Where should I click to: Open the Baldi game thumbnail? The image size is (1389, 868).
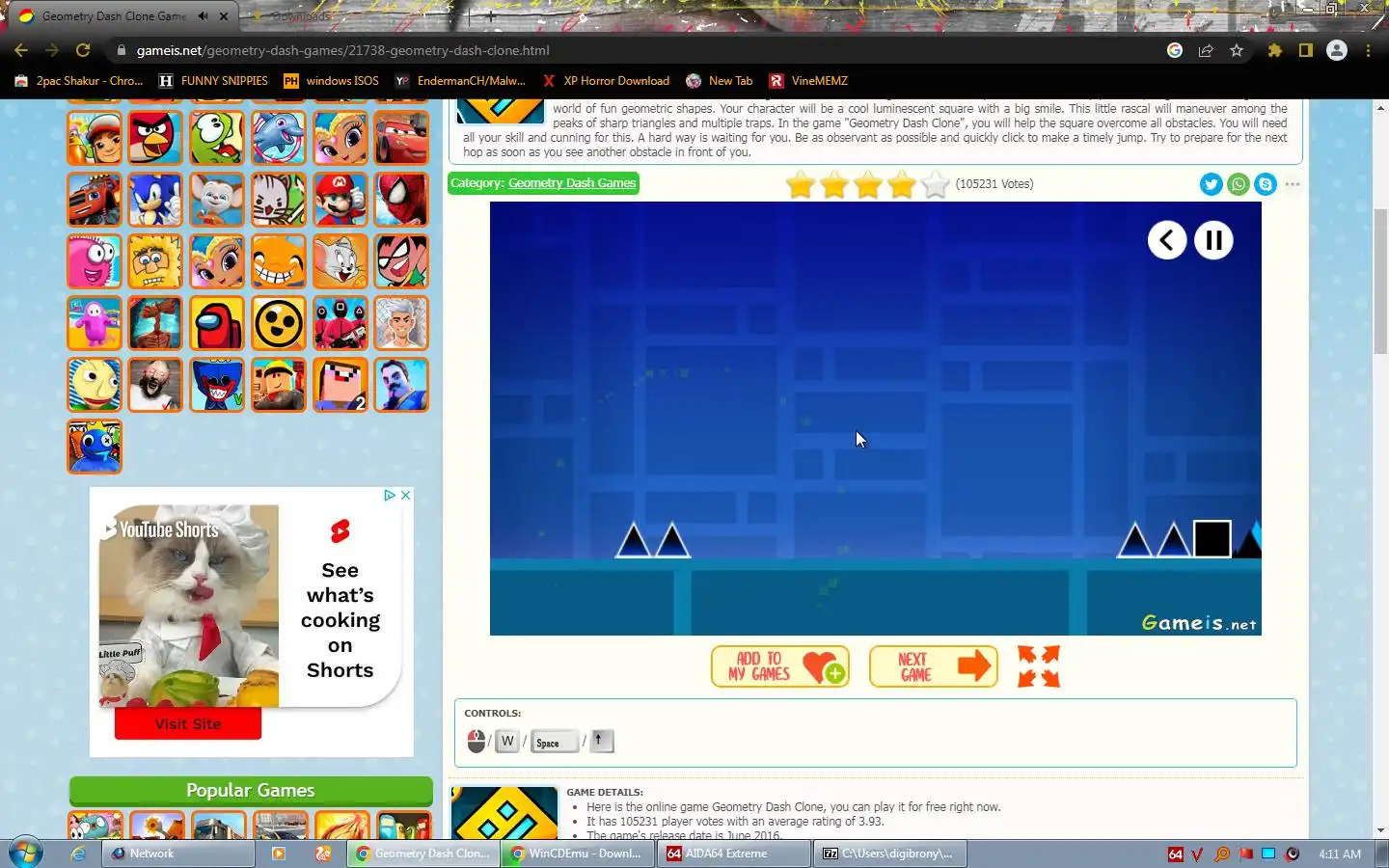[95, 385]
